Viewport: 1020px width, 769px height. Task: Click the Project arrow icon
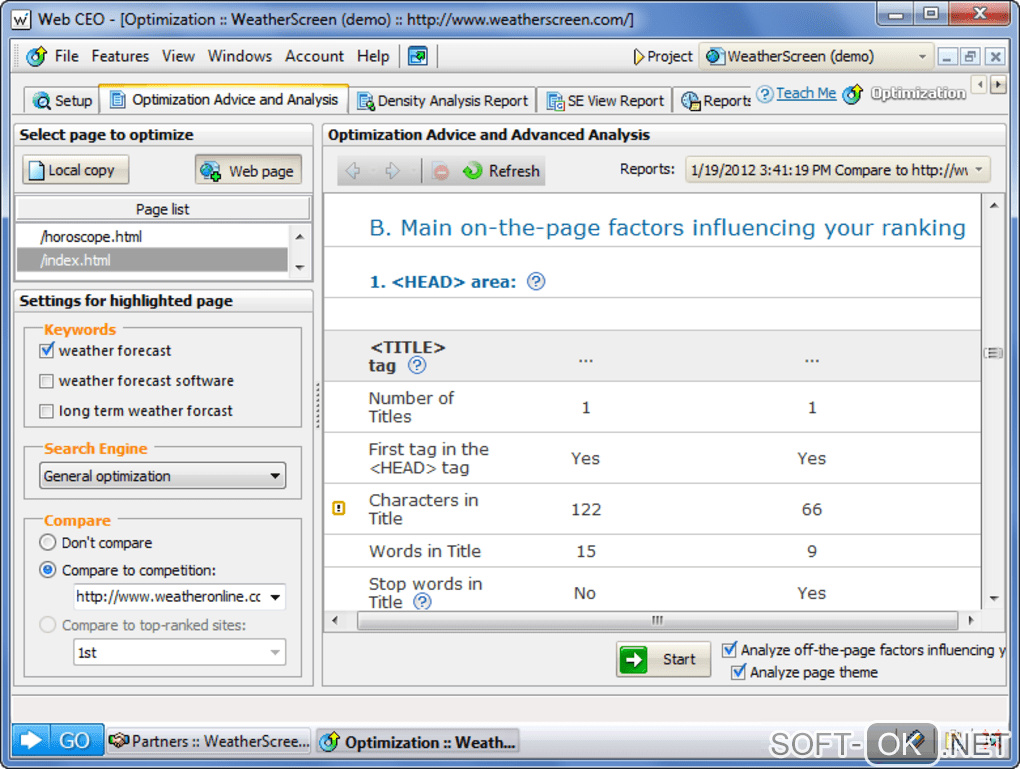pyautogui.click(x=639, y=57)
